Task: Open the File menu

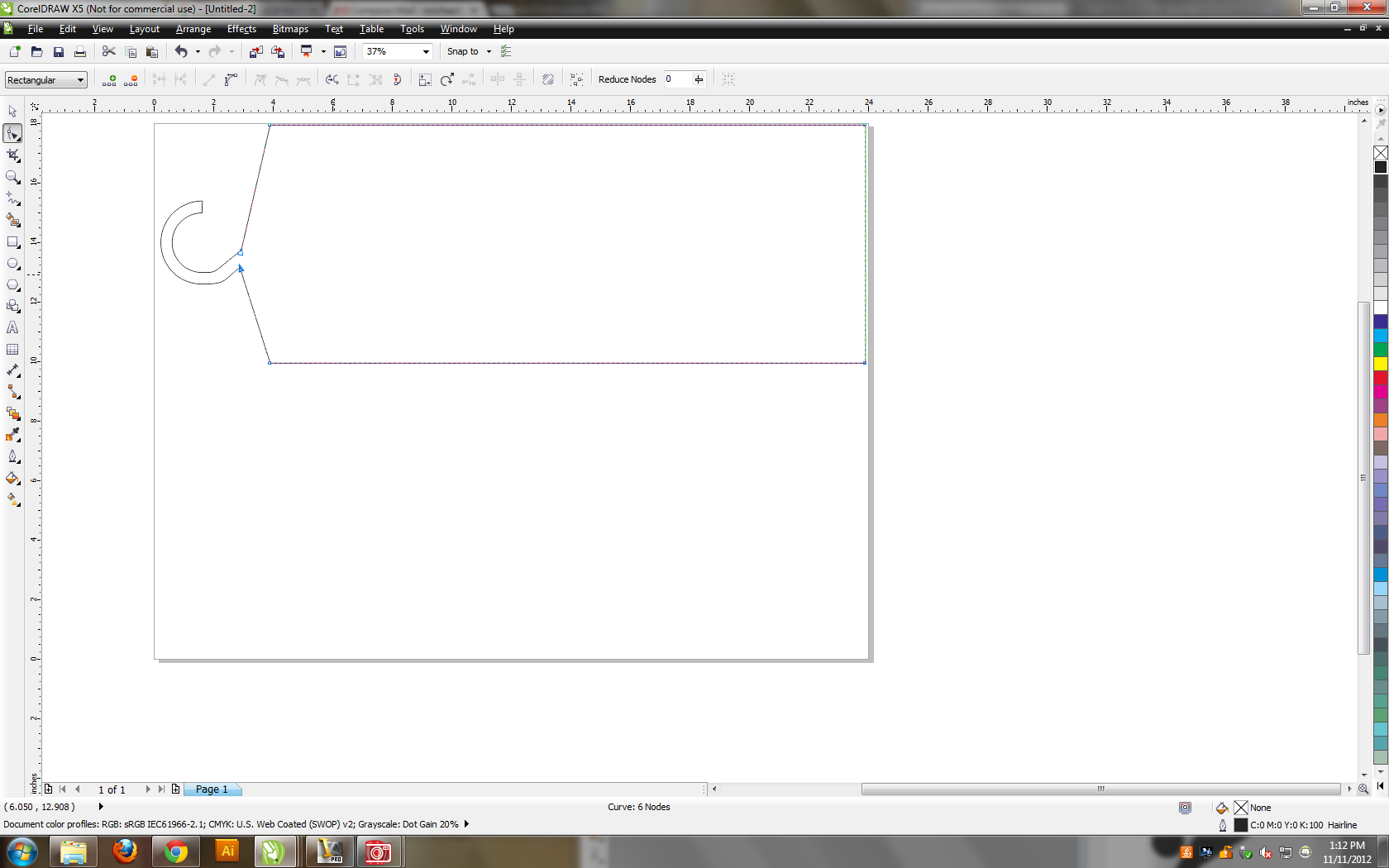Action: coord(36,29)
